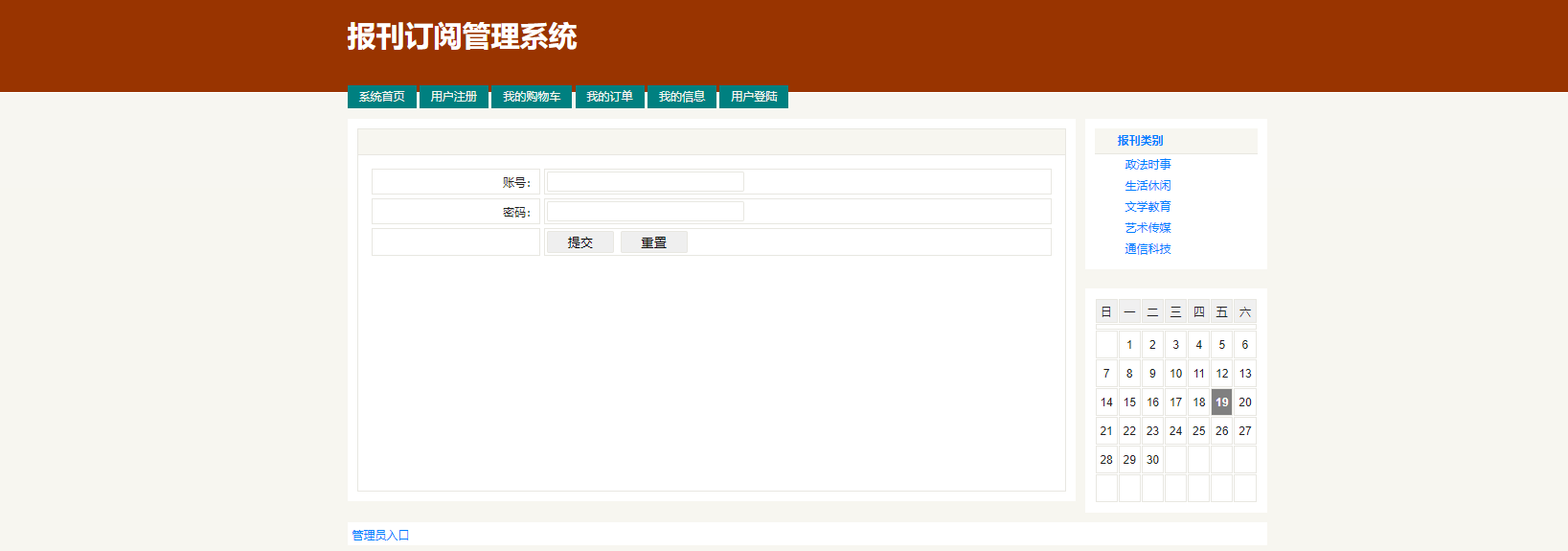Image resolution: width=1568 pixels, height=551 pixels.
Task: Select calendar day 16
Action: pyautogui.click(x=1152, y=402)
